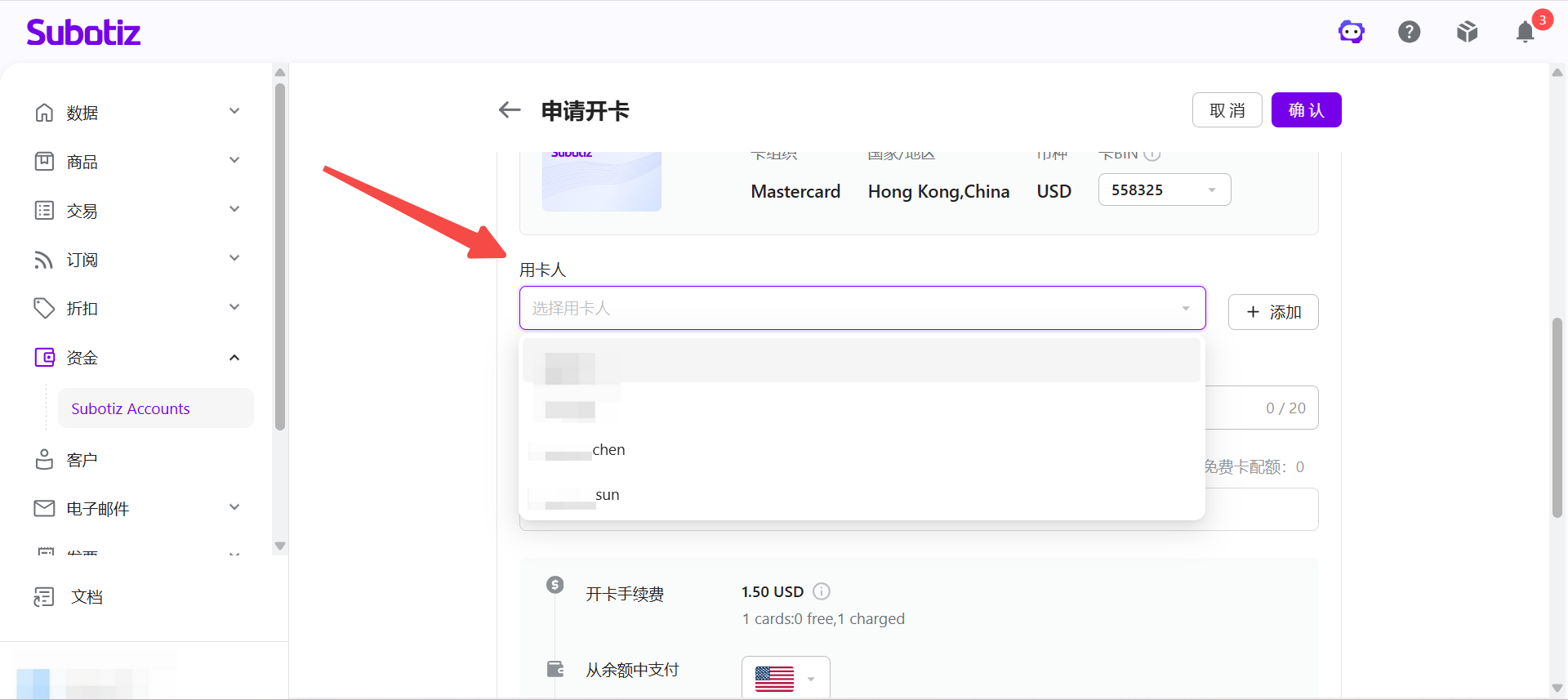Click the list icon next to 交易
1568x700 pixels.
44,210
